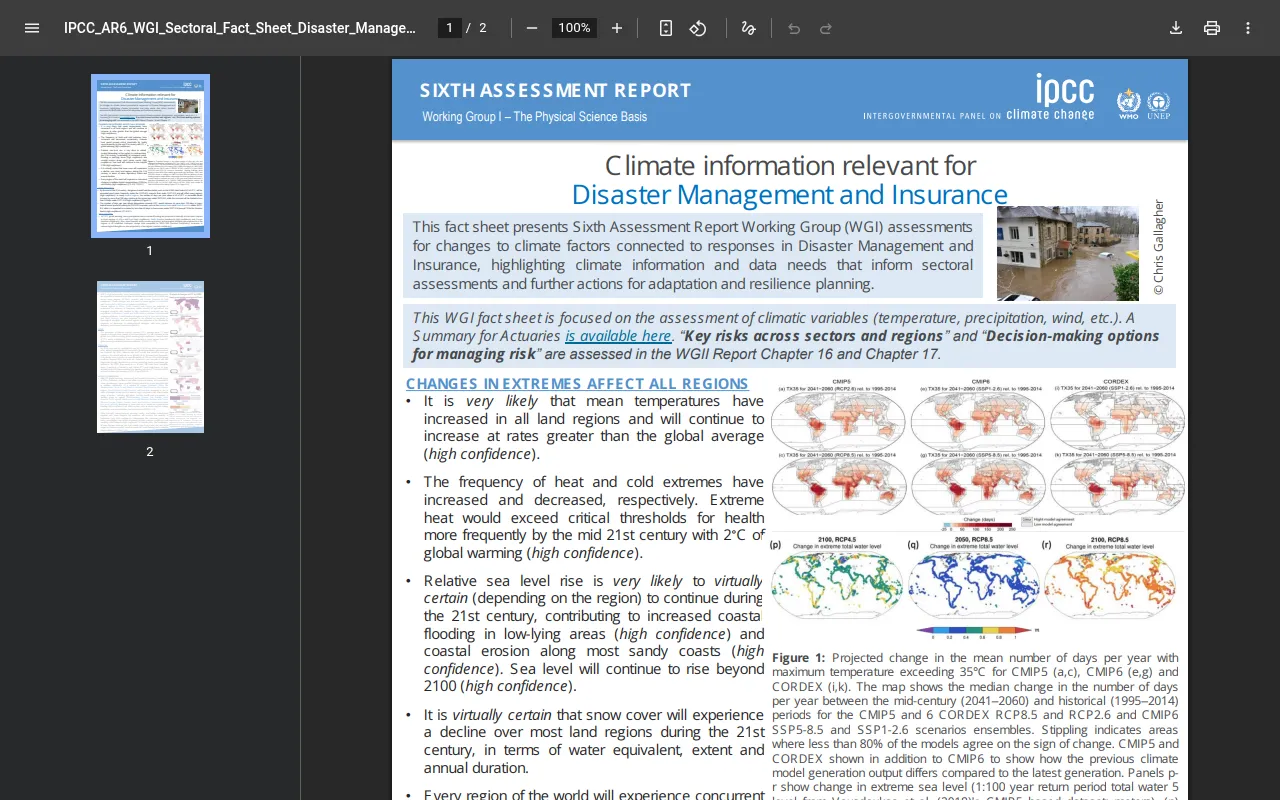Click the "Figure 1:" caption label
The width and height of the screenshot is (1280, 800).
[x=798, y=658]
